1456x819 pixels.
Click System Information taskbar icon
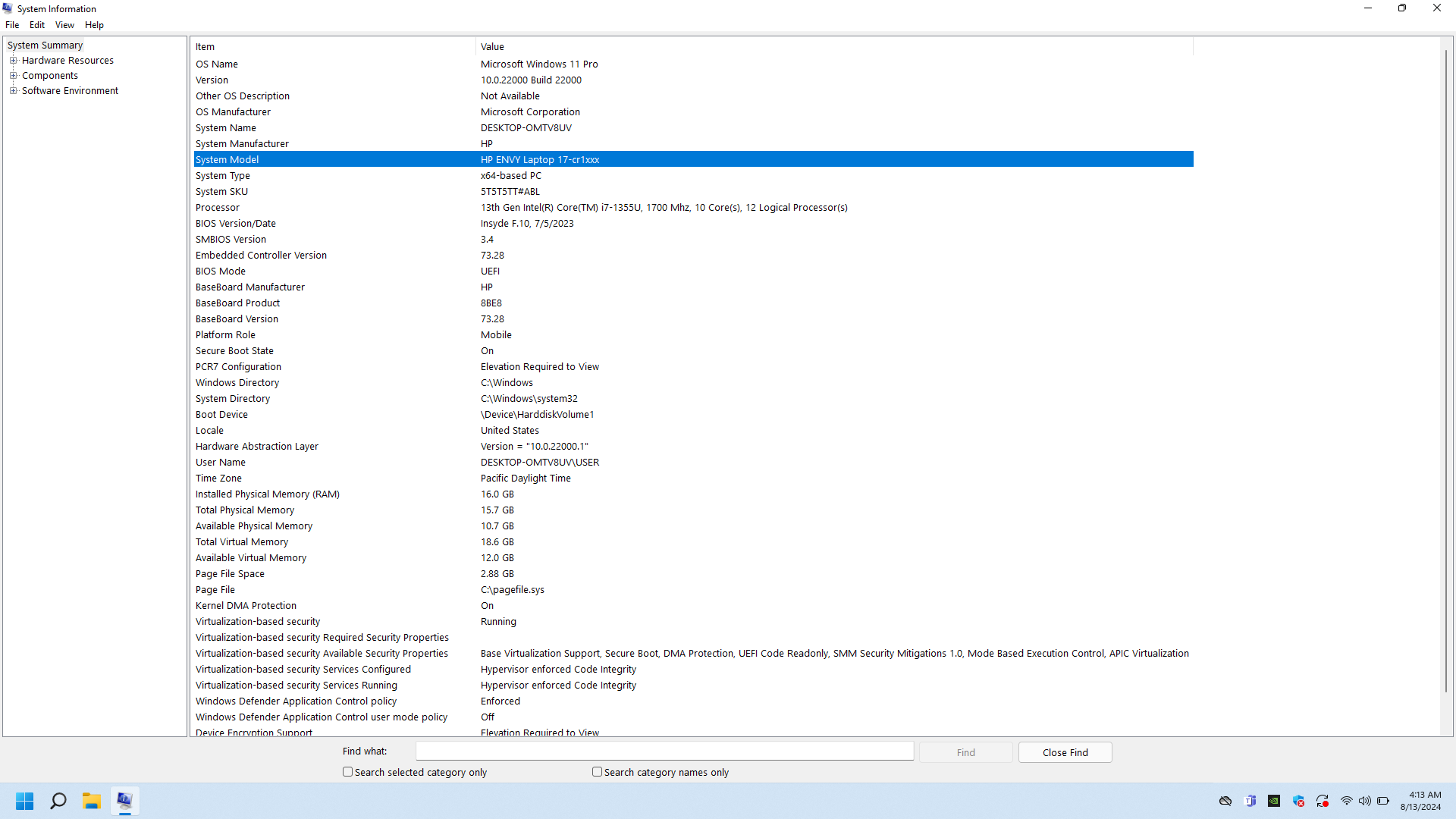point(125,801)
